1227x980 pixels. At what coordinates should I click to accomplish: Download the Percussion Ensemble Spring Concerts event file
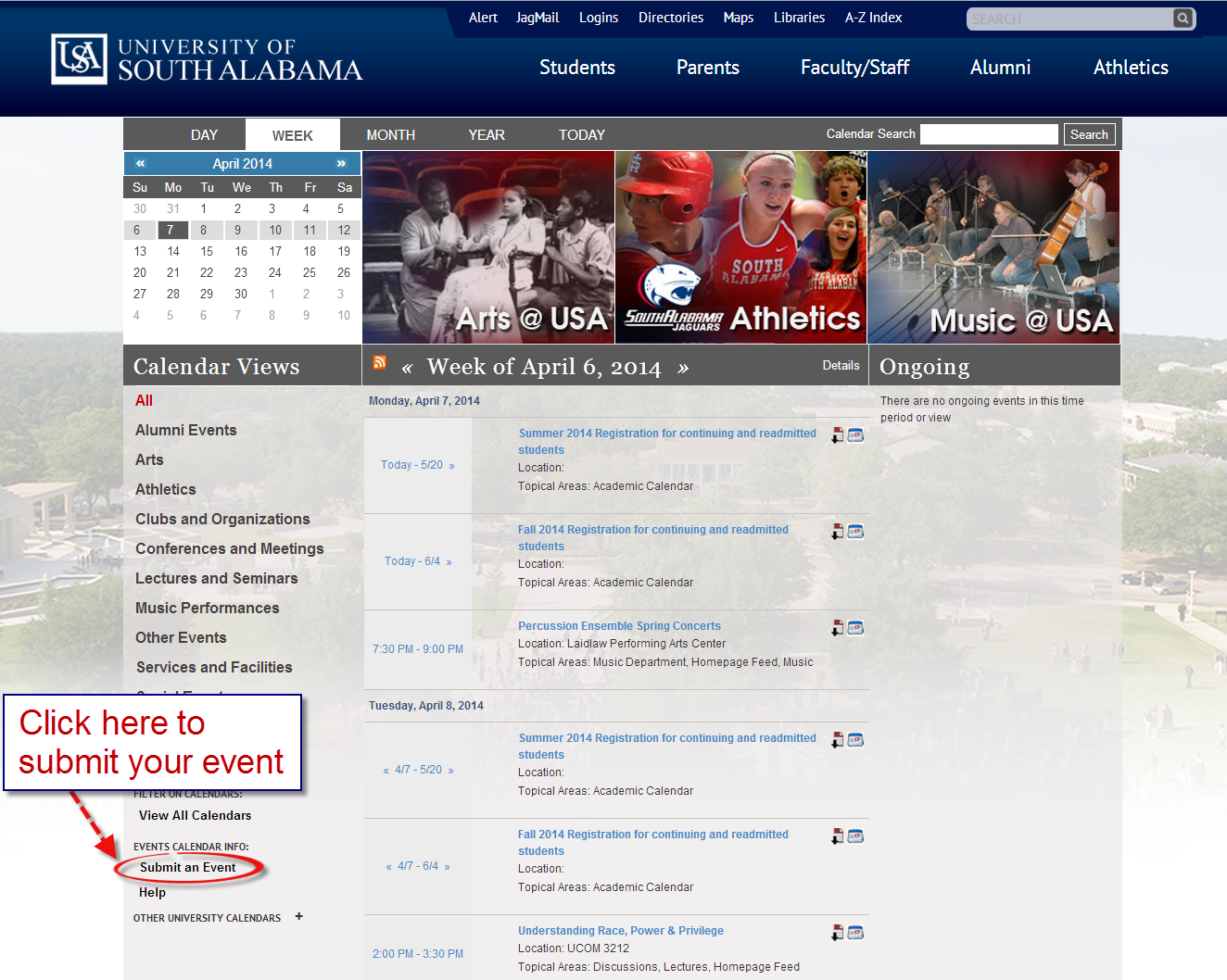838,628
